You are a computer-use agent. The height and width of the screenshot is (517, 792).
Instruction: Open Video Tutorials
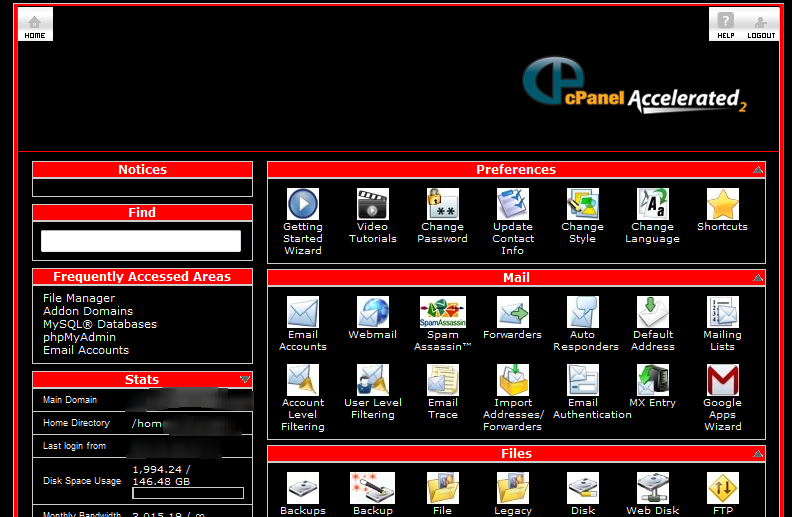tap(372, 204)
